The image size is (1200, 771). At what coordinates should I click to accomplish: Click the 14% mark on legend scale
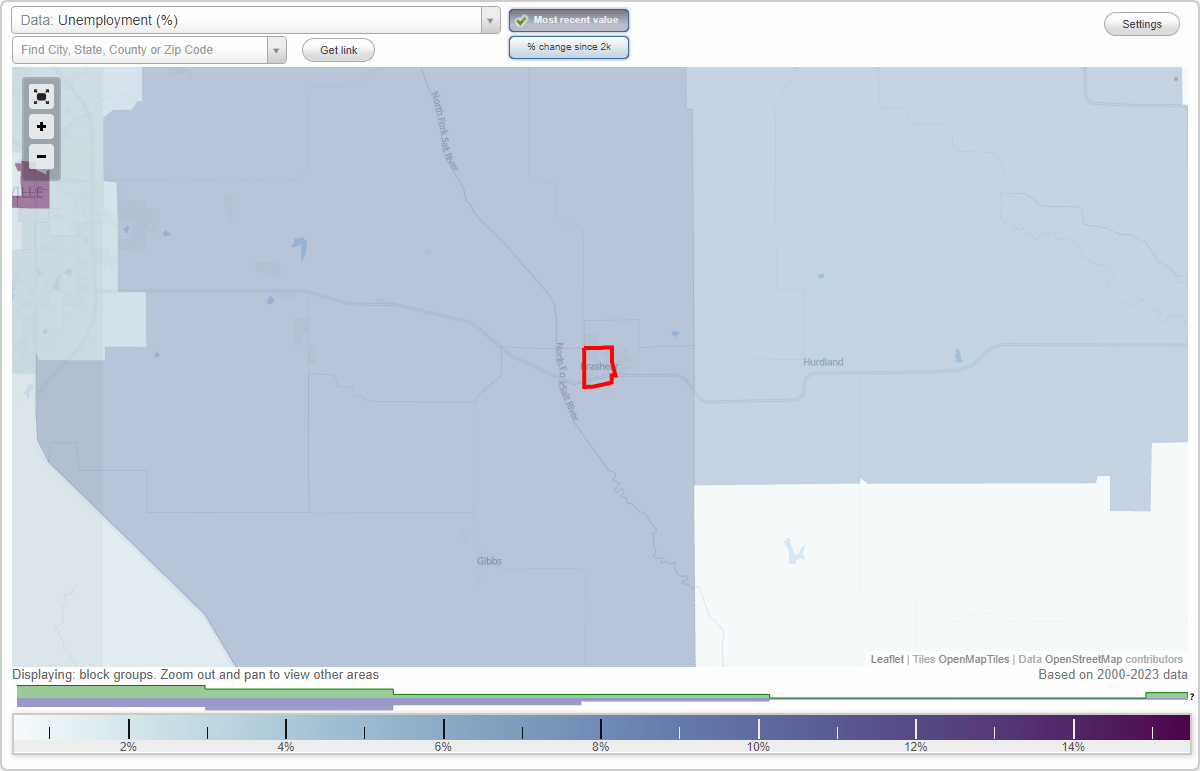tap(1073, 747)
